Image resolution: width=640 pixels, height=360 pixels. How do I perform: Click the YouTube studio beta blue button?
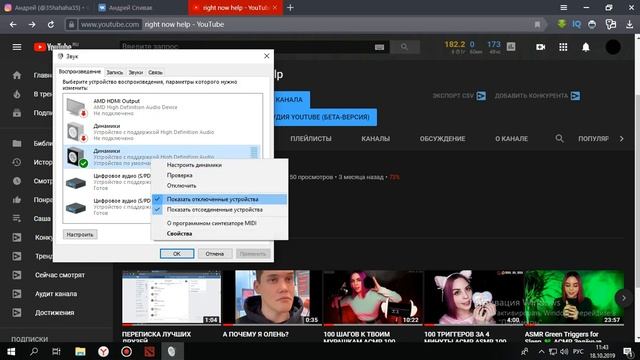[325, 117]
